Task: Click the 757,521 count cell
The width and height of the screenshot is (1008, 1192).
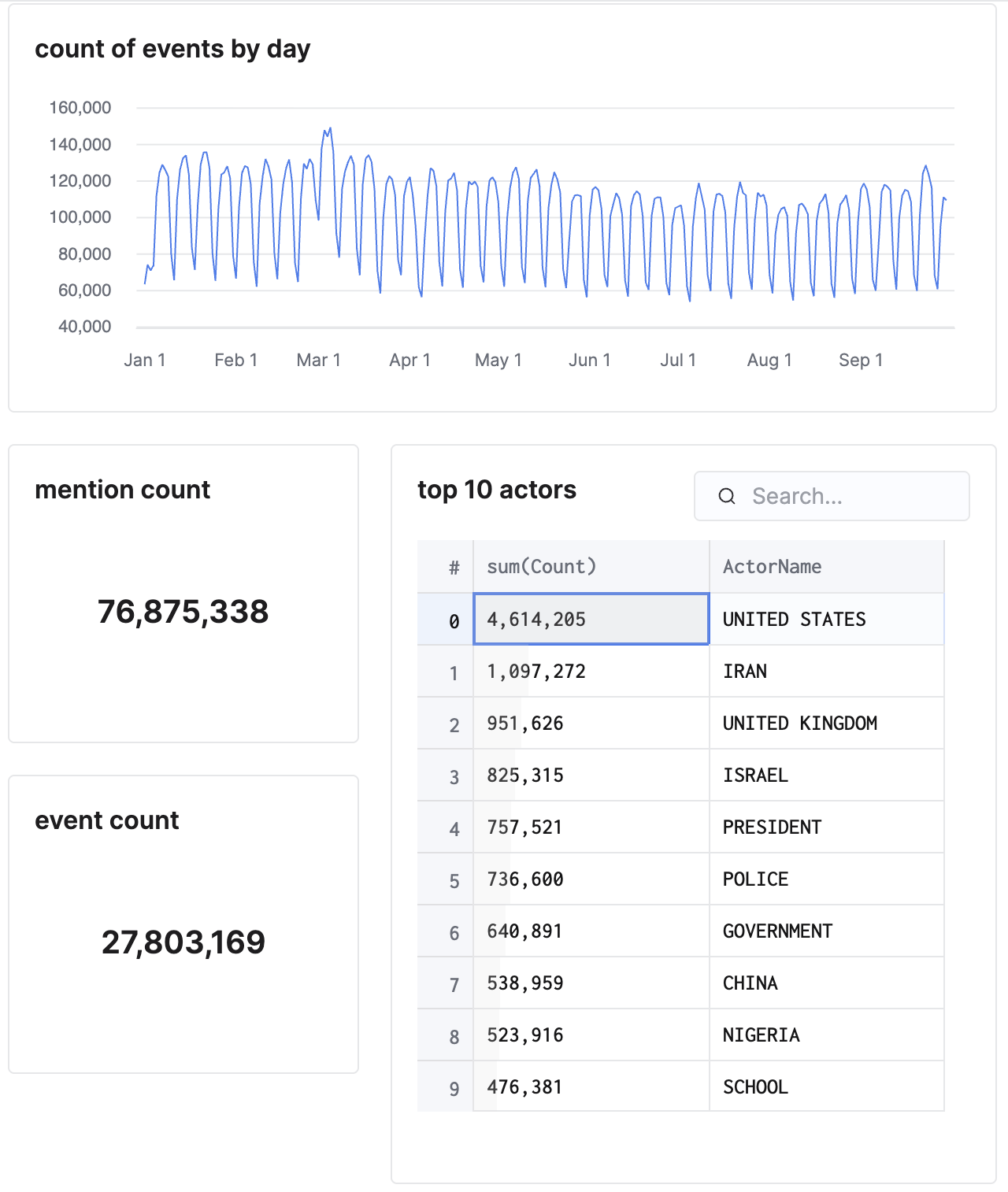Action: pos(591,827)
